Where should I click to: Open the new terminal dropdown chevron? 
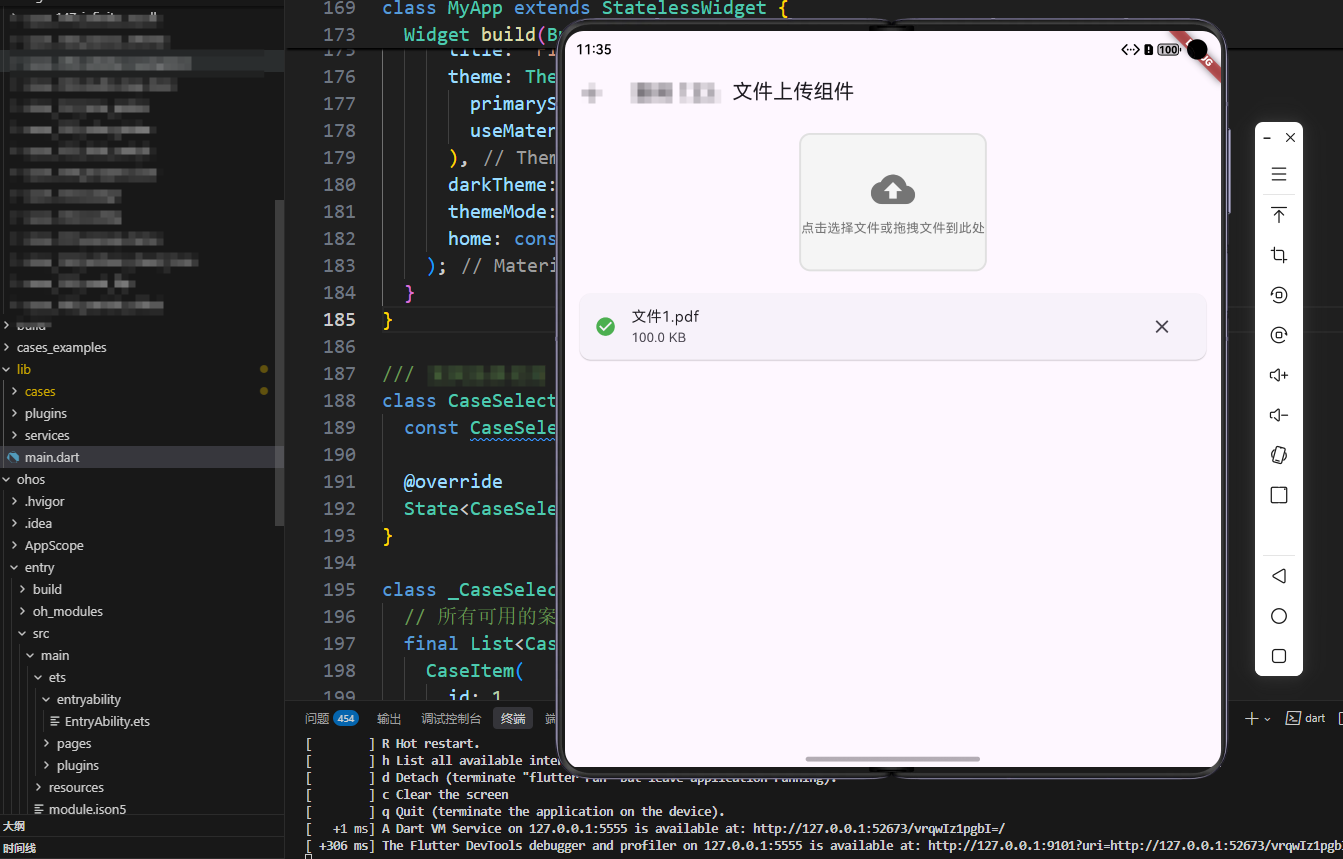click(x=1267, y=719)
